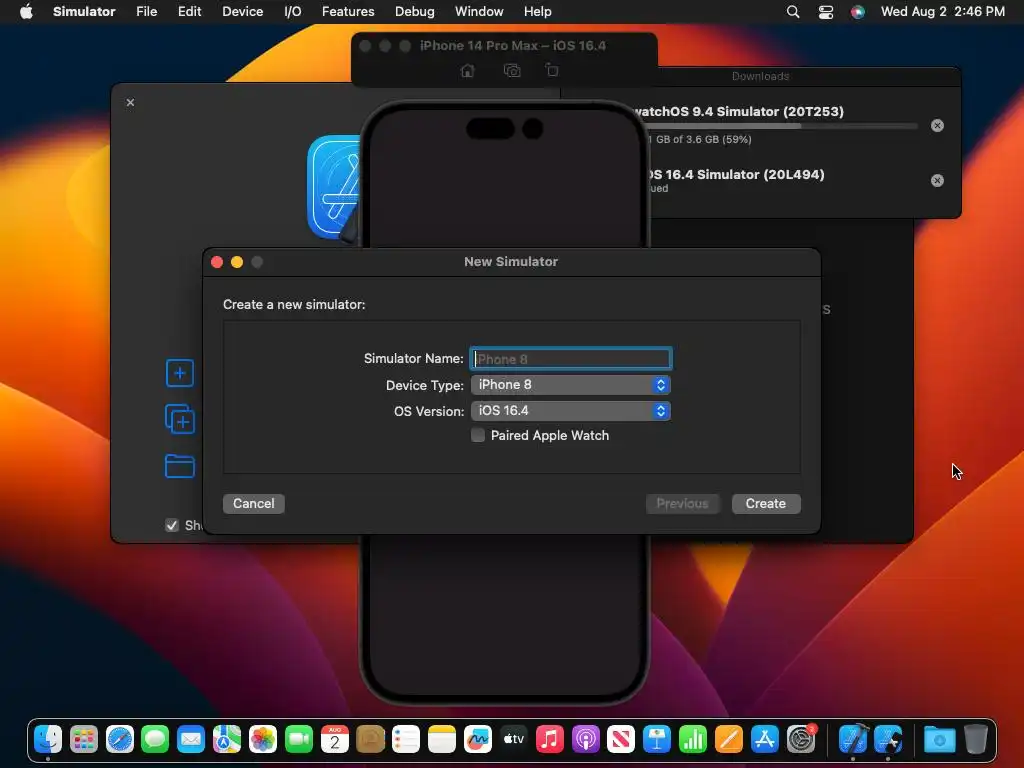Open the Debug menu
This screenshot has height=768, width=1024.
click(415, 12)
